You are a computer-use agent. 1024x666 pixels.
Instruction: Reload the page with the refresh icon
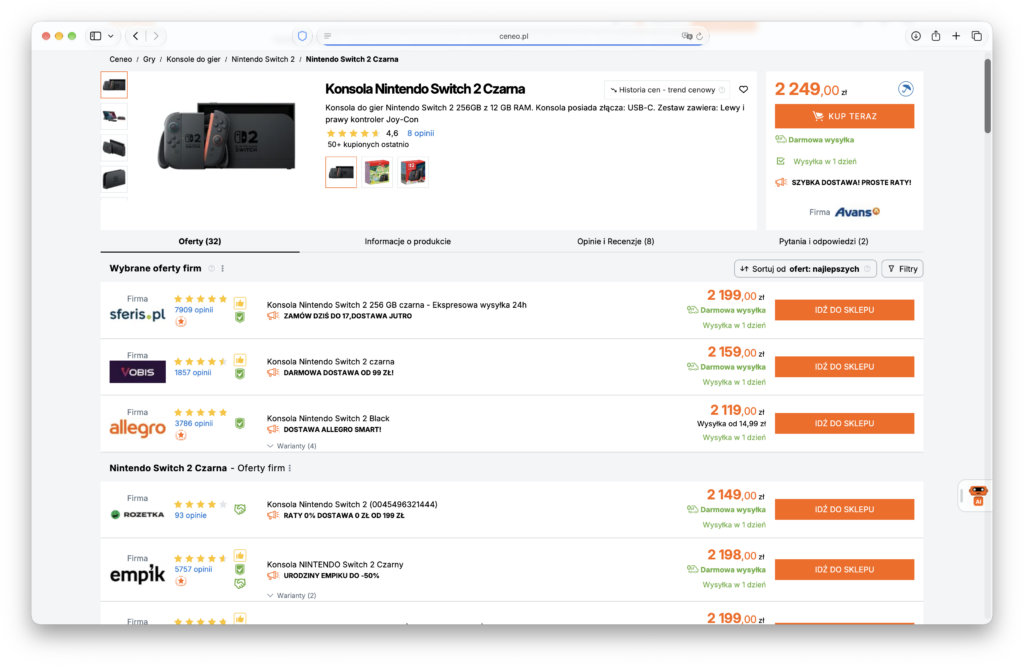(699, 36)
